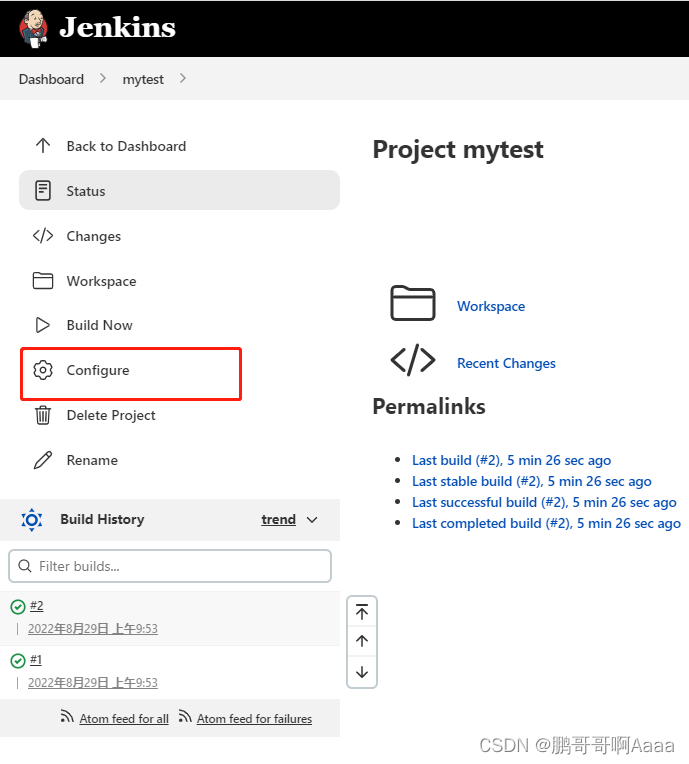This screenshot has height=764, width=689.
Task: Click the green success icon for build #2
Action: pos(18,607)
